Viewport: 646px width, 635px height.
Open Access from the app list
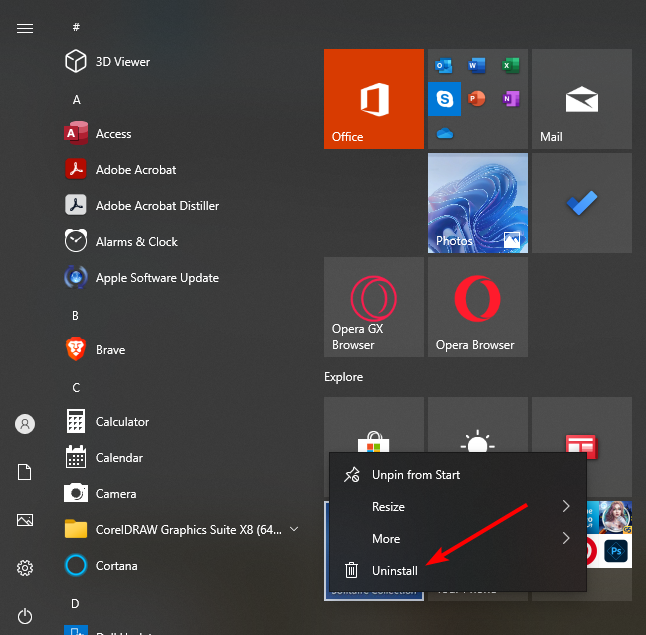point(183,134)
